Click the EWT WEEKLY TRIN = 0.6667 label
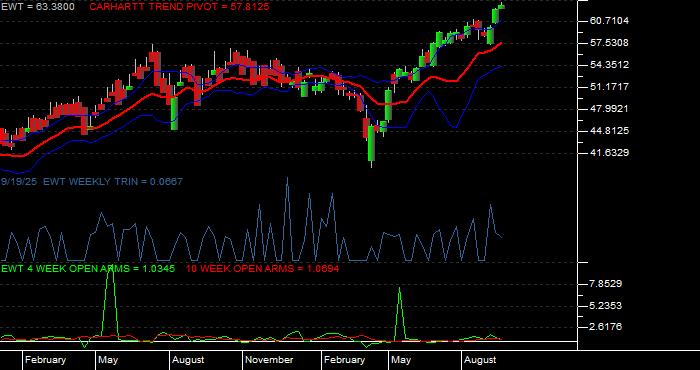Viewport: 700px width, 370px height. (x=113, y=182)
